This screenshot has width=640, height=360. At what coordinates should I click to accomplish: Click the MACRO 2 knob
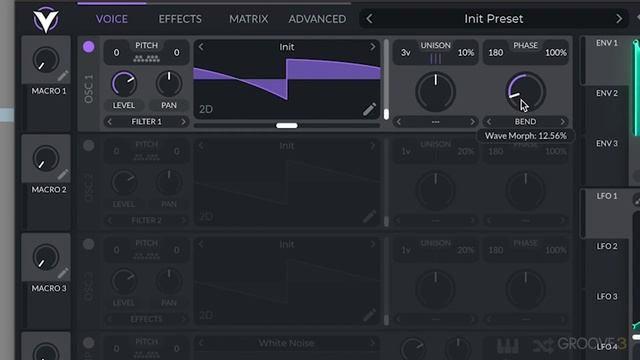coord(46,158)
